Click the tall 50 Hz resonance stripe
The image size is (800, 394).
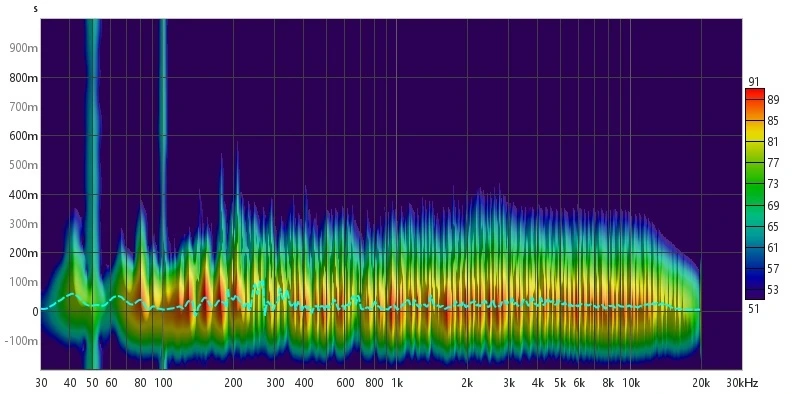tap(92, 194)
